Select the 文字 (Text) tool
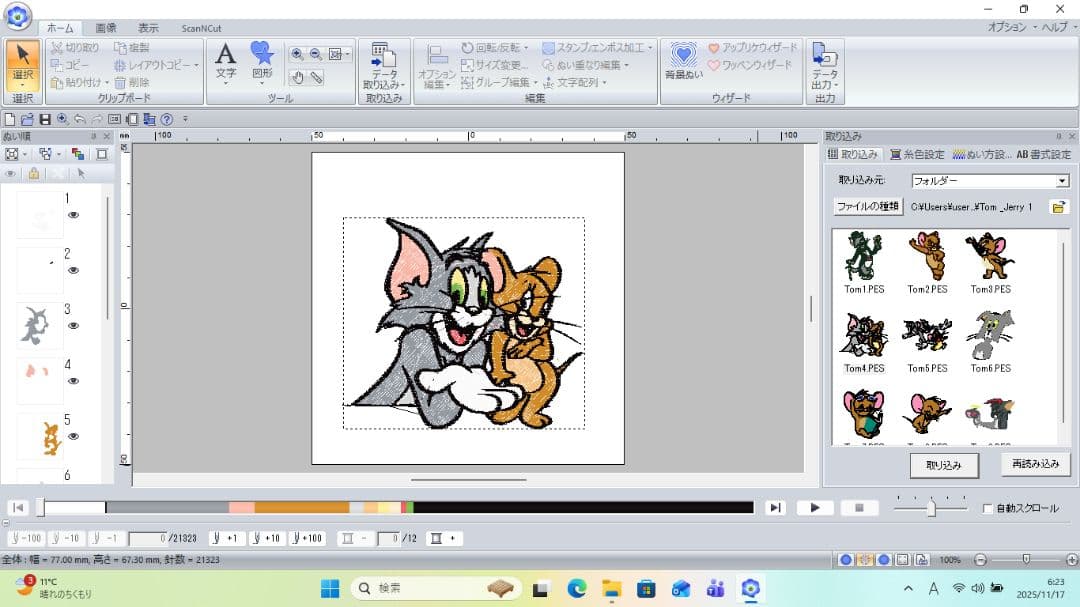The height and width of the screenshot is (607, 1080). tap(226, 61)
